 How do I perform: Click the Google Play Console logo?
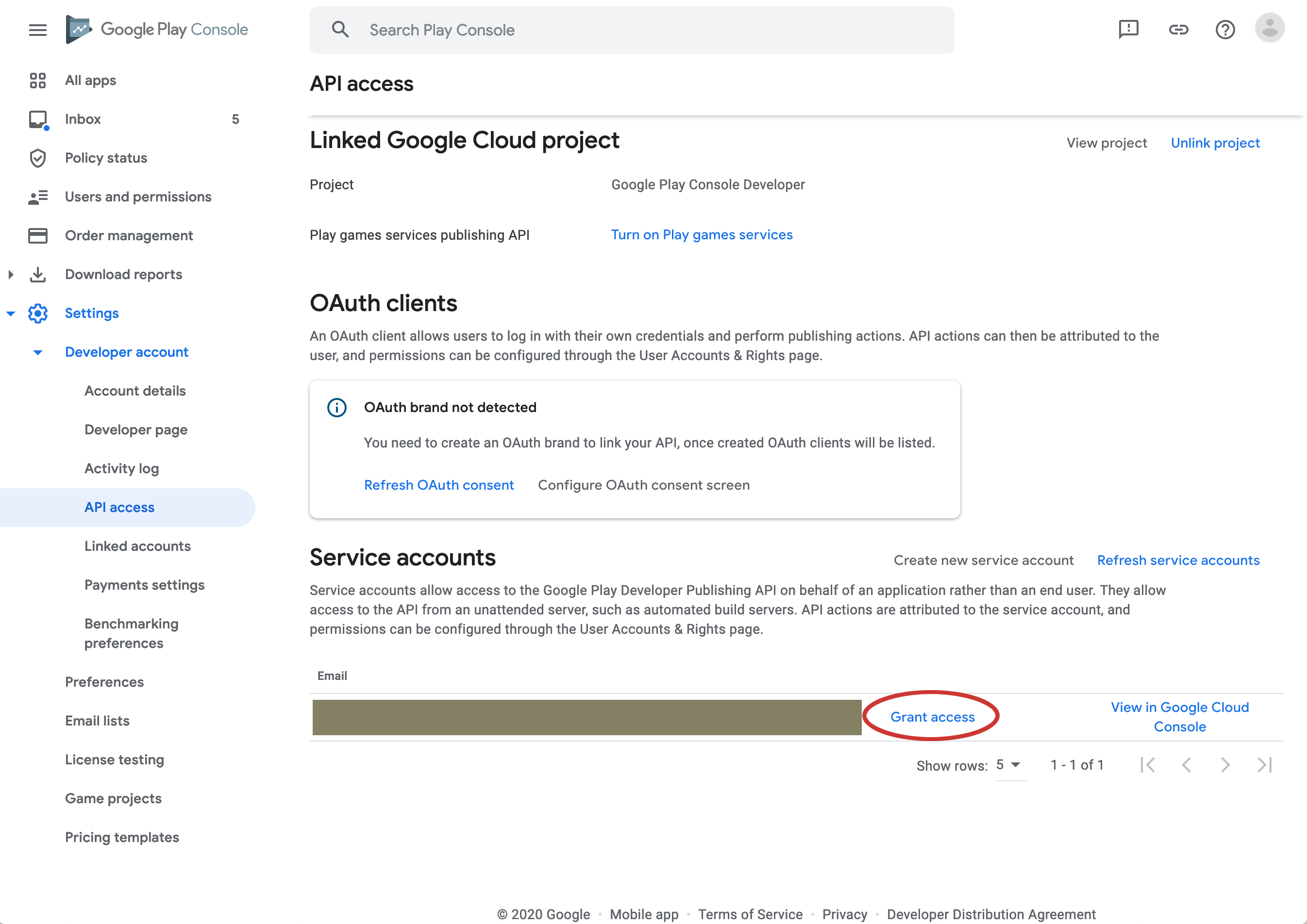157,30
